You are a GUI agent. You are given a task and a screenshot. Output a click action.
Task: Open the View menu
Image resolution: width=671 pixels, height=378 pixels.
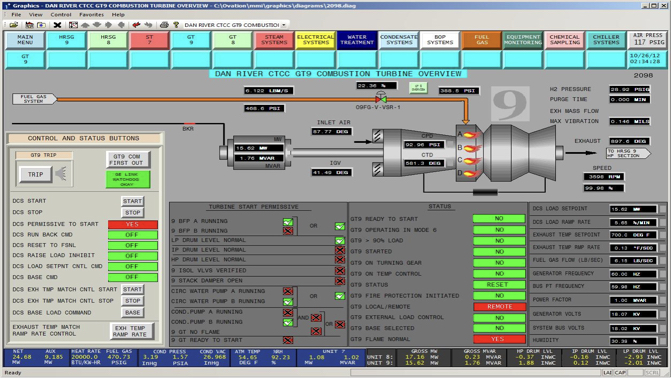click(x=36, y=15)
